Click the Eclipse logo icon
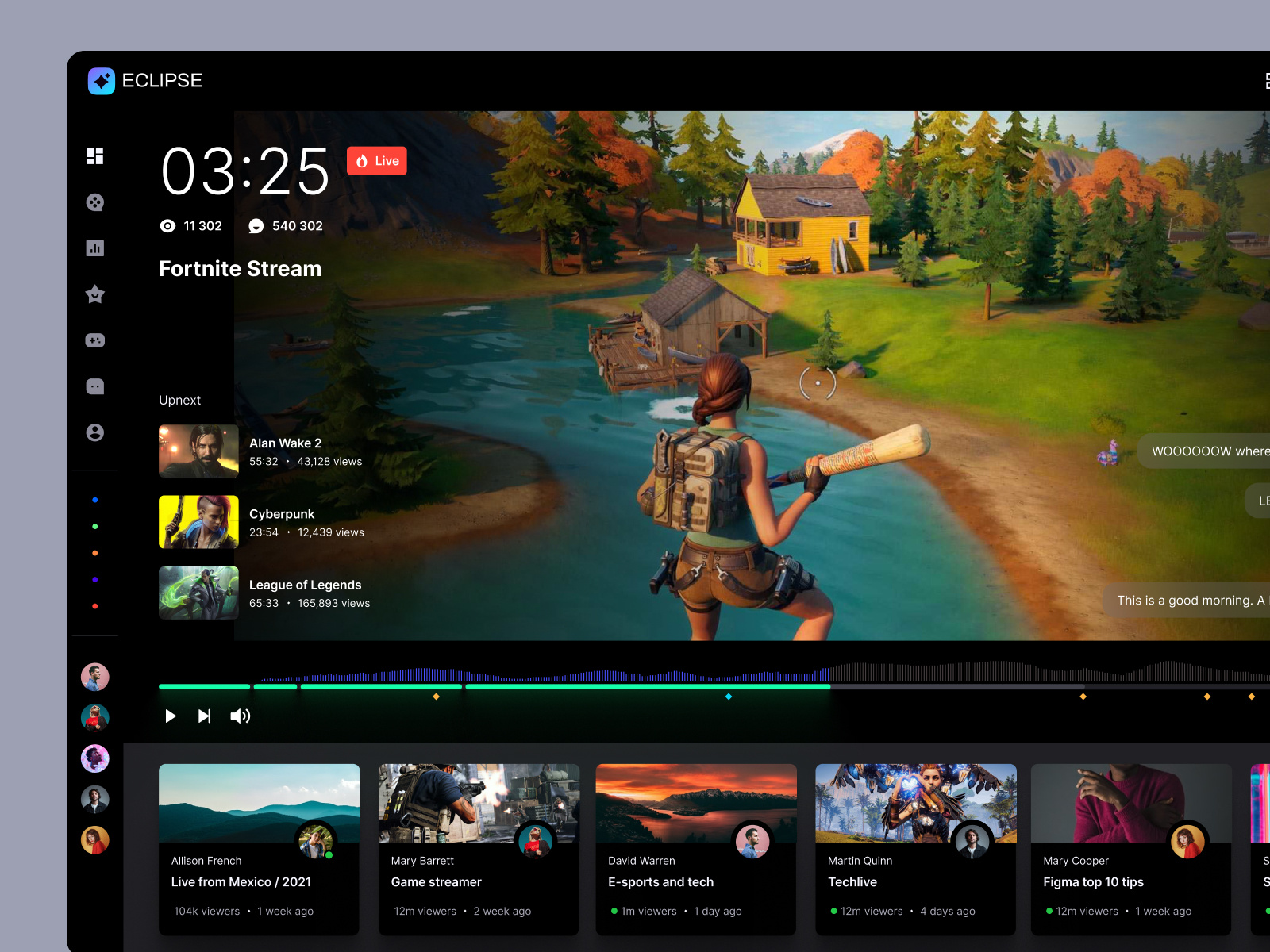Screen dimensions: 1270x952 pos(102,81)
